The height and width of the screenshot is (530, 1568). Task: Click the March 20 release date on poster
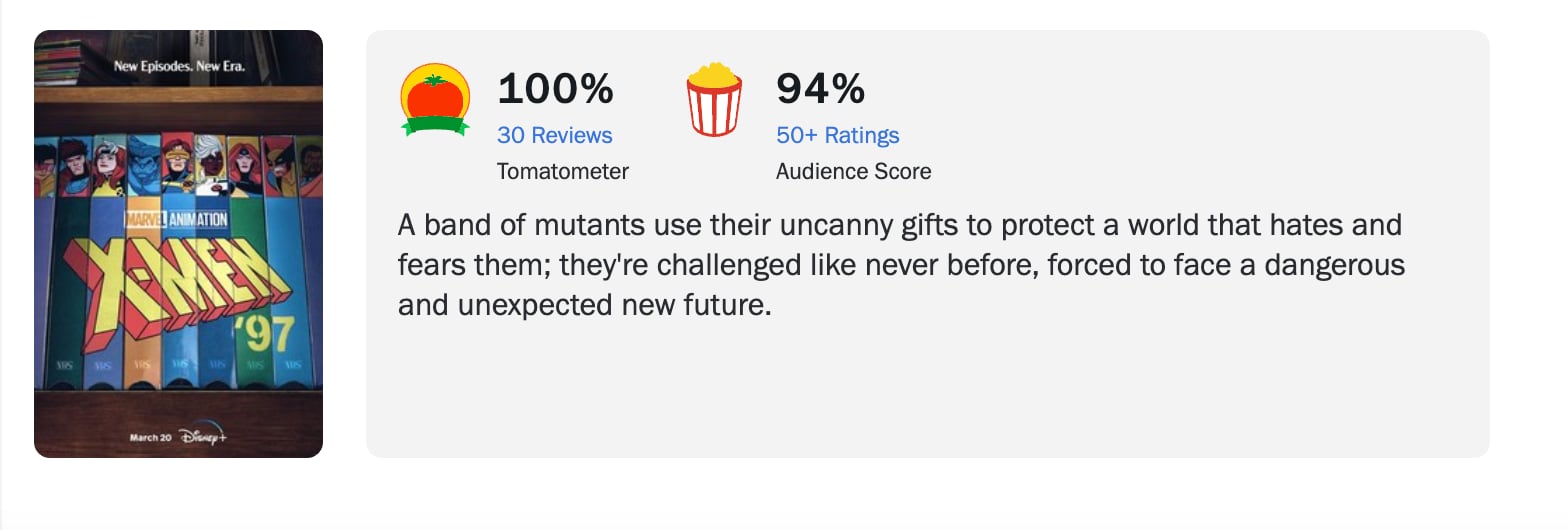pos(150,438)
